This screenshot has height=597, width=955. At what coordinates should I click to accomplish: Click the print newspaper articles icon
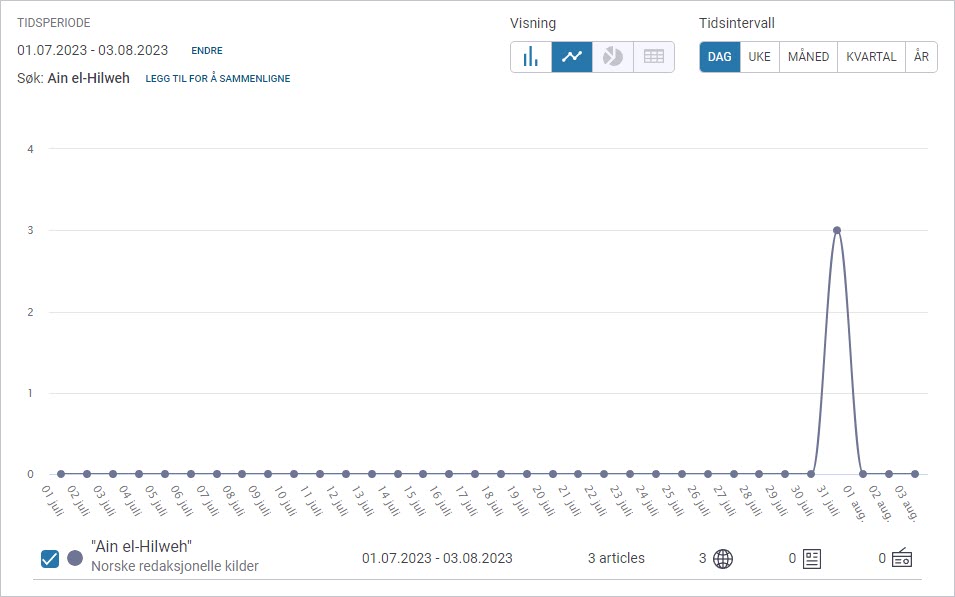[x=812, y=559]
